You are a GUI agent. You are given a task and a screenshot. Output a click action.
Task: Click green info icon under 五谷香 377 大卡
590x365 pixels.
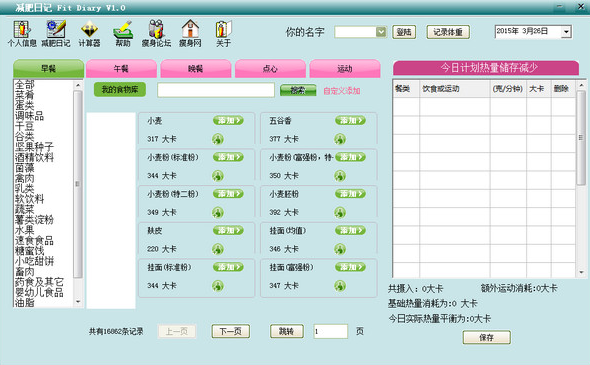pos(340,139)
